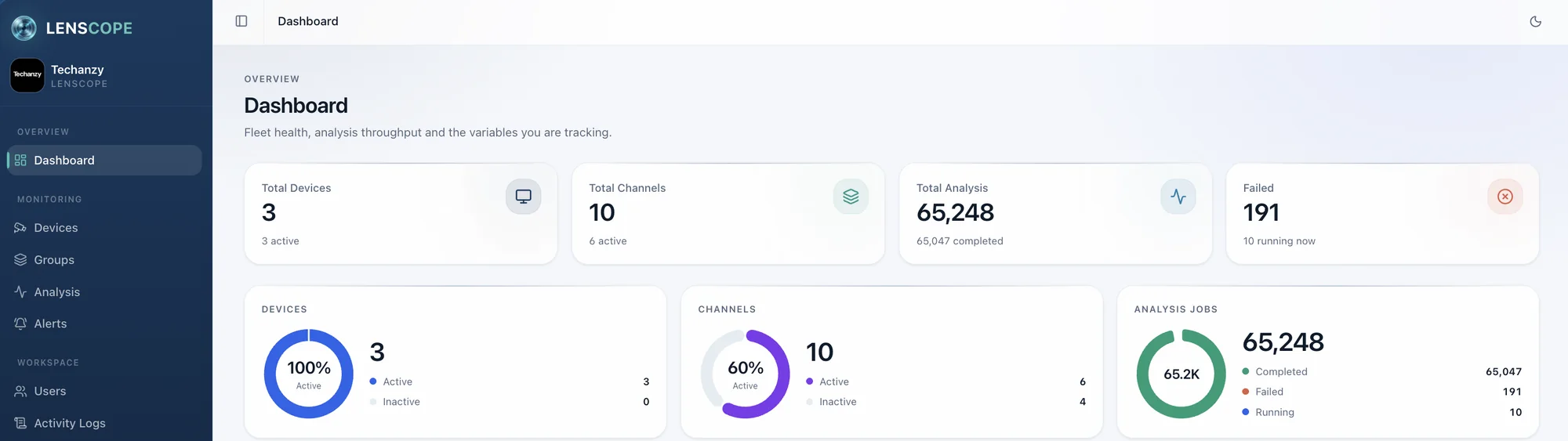This screenshot has height=441, width=1568.
Task: Click the pulse icon on Total Analysis card
Action: tap(1178, 197)
